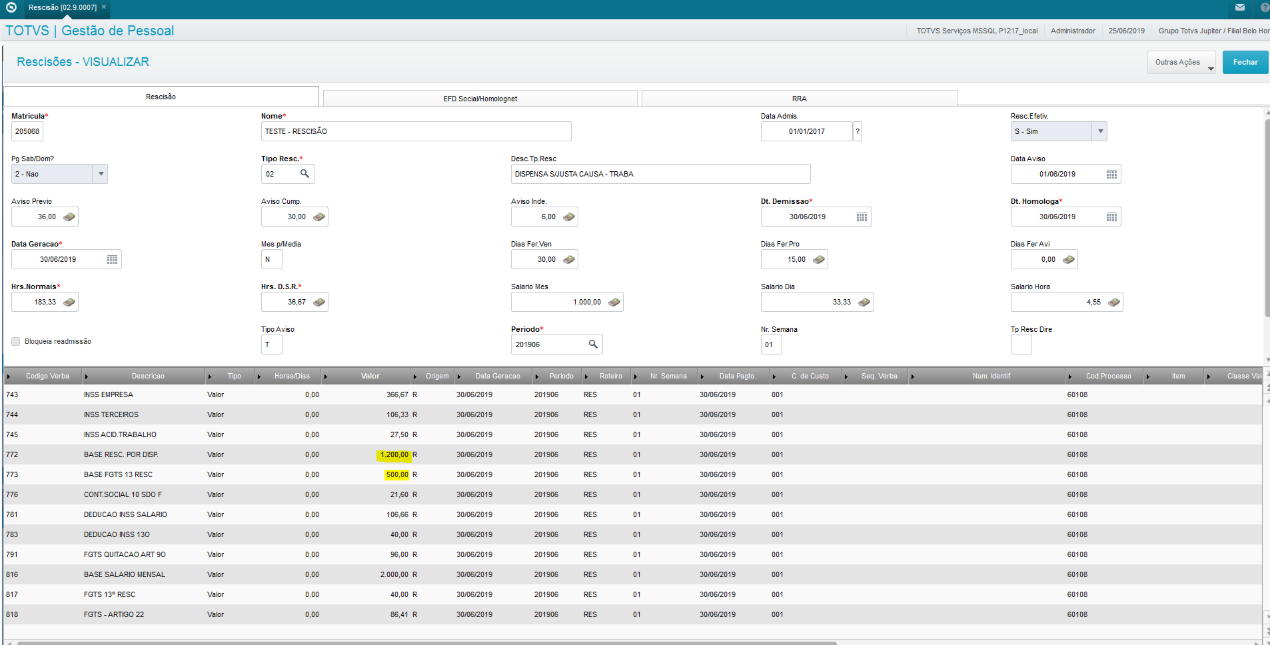Switch to the EFD Social/Homolognet tab
This screenshot has width=1270, height=645.
480,98
